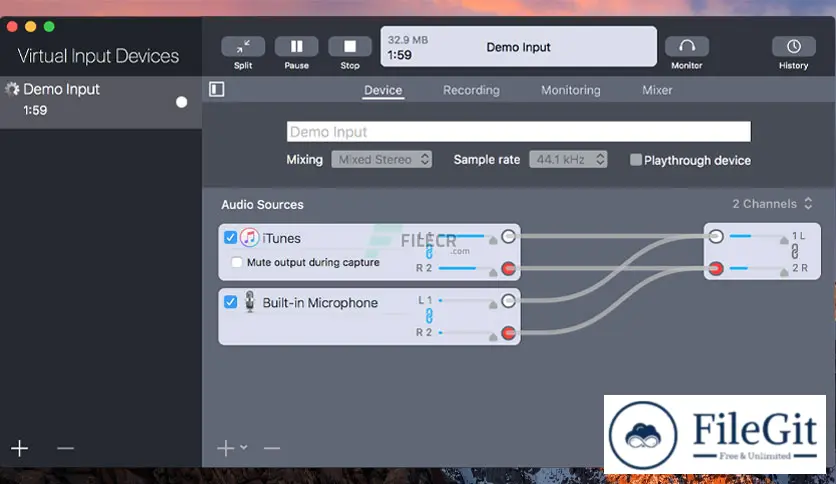Adjust the iTunes L 1 volume slider
Viewport: 836px width, 484px height.
pos(462,238)
